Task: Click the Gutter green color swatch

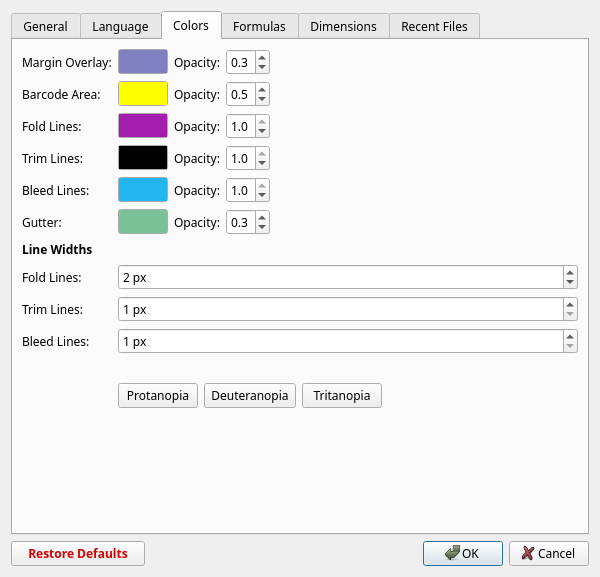Action: click(143, 222)
